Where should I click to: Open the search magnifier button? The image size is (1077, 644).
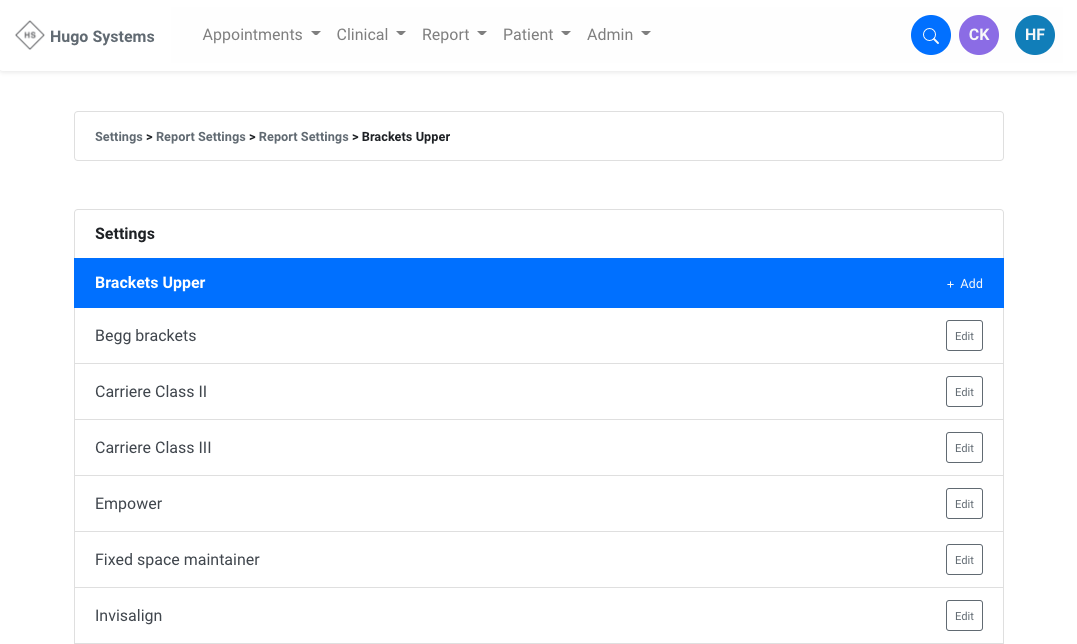tap(930, 36)
